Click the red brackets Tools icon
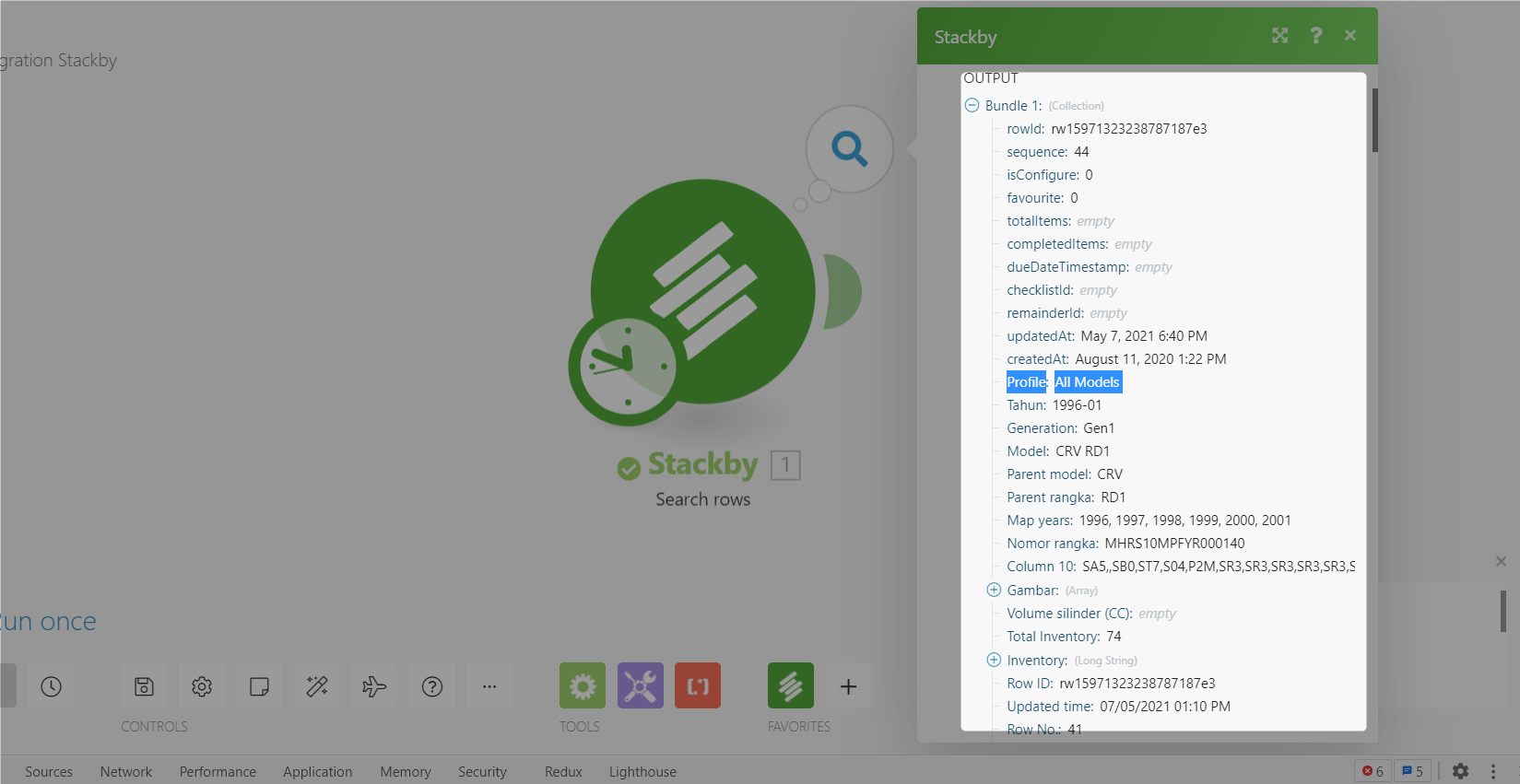This screenshot has height=784, width=1520. point(698,686)
